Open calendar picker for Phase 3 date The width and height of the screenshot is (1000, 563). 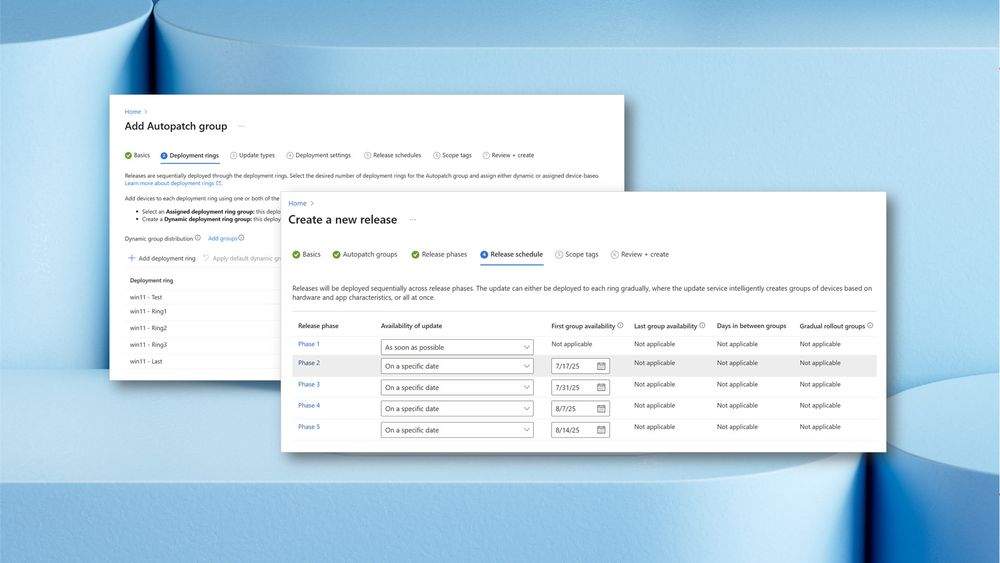click(601, 387)
